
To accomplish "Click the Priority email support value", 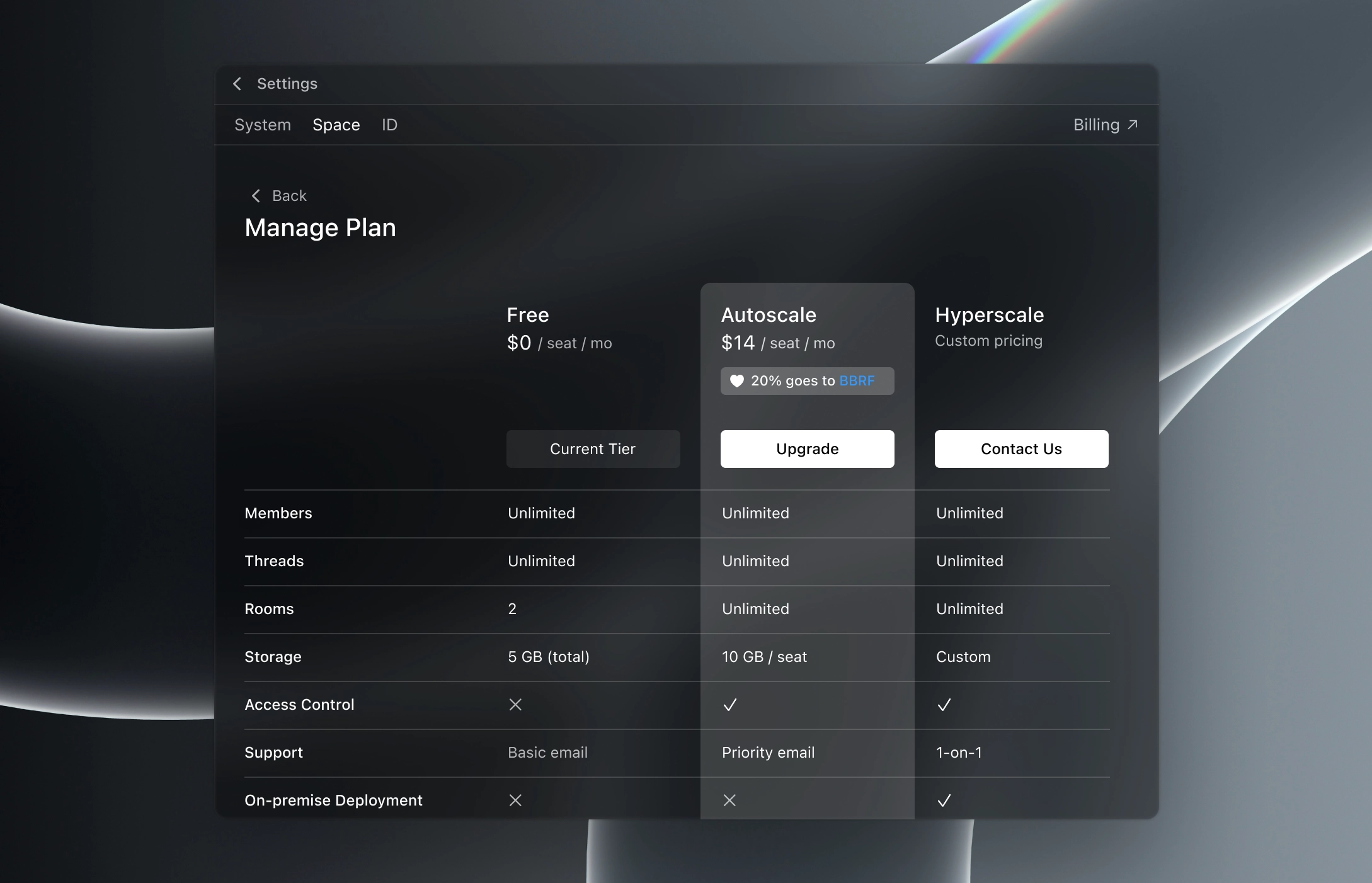I will (768, 753).
